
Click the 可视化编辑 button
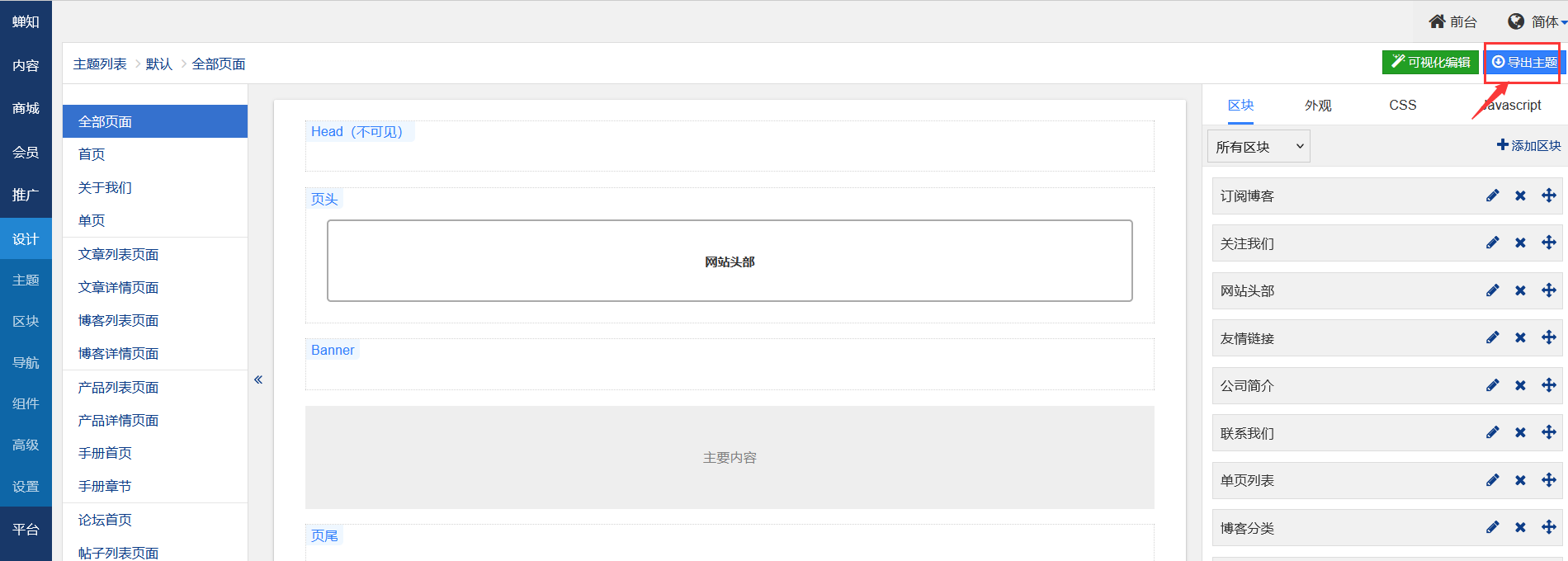pyautogui.click(x=1430, y=63)
